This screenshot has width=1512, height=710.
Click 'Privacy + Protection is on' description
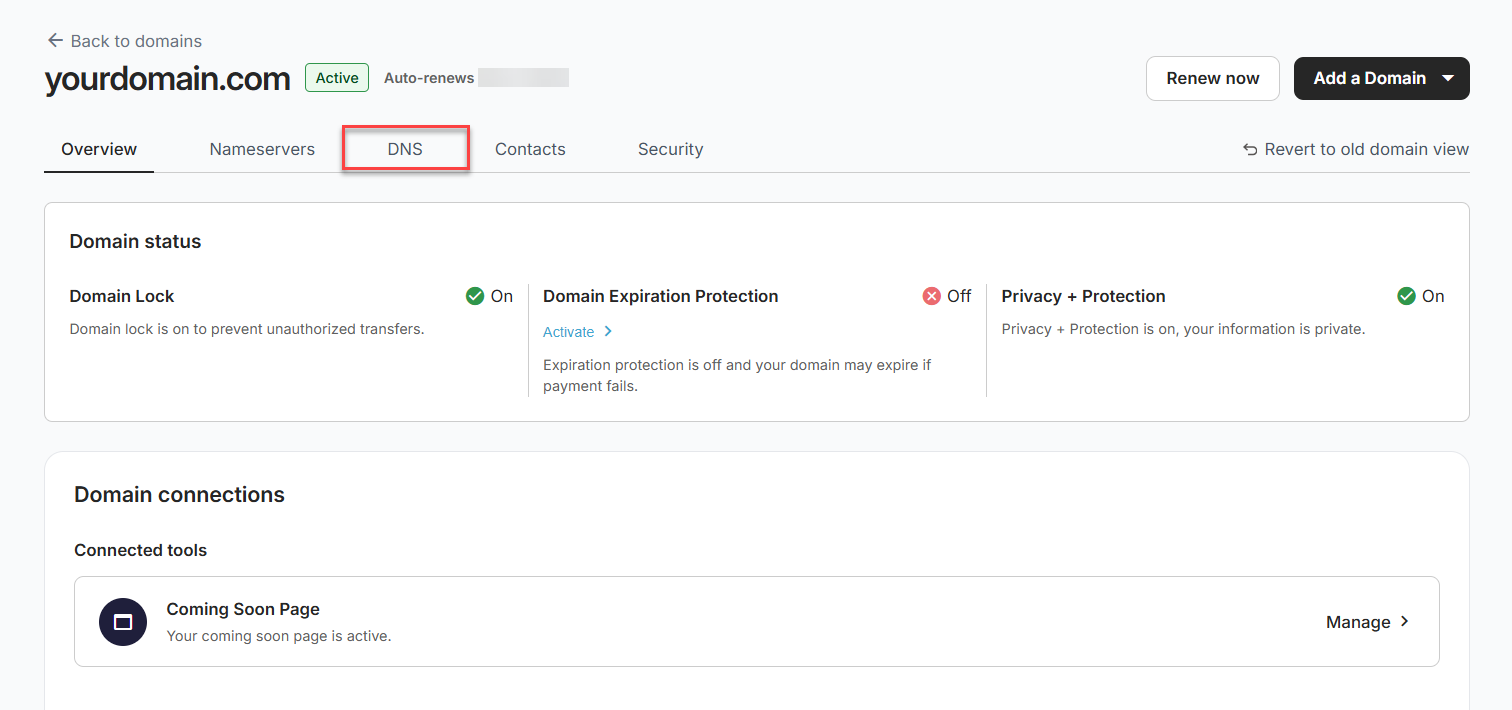[1183, 329]
